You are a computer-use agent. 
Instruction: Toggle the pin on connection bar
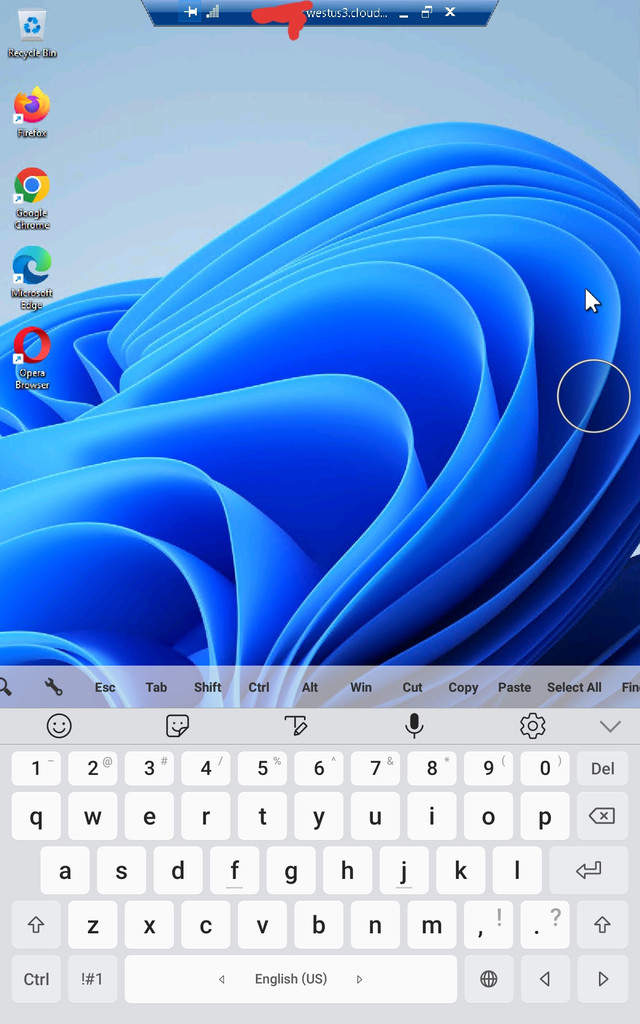tap(191, 12)
